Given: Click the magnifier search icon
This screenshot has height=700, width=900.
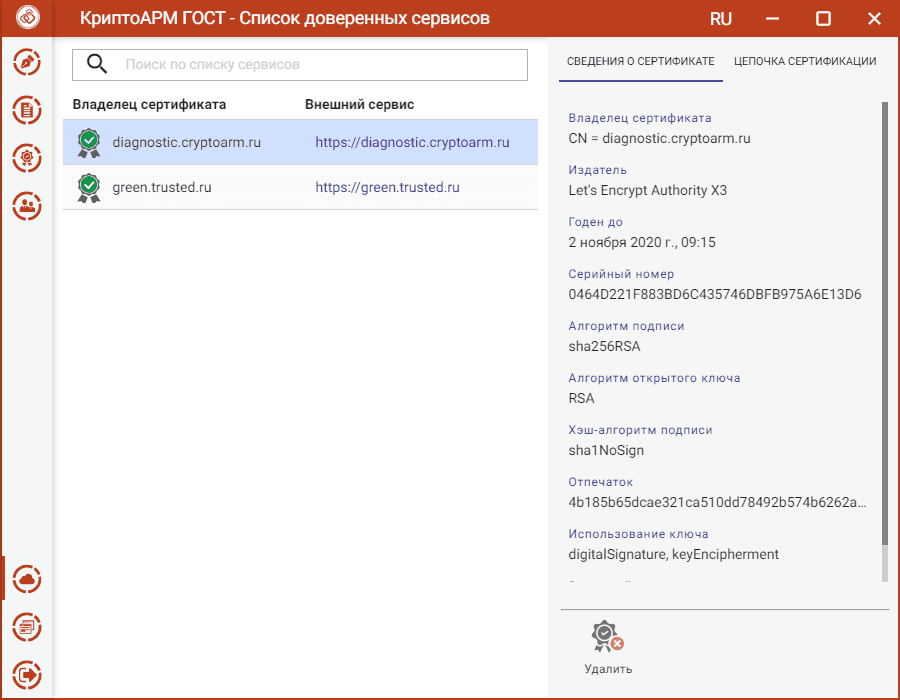Looking at the screenshot, I should click(x=97, y=64).
